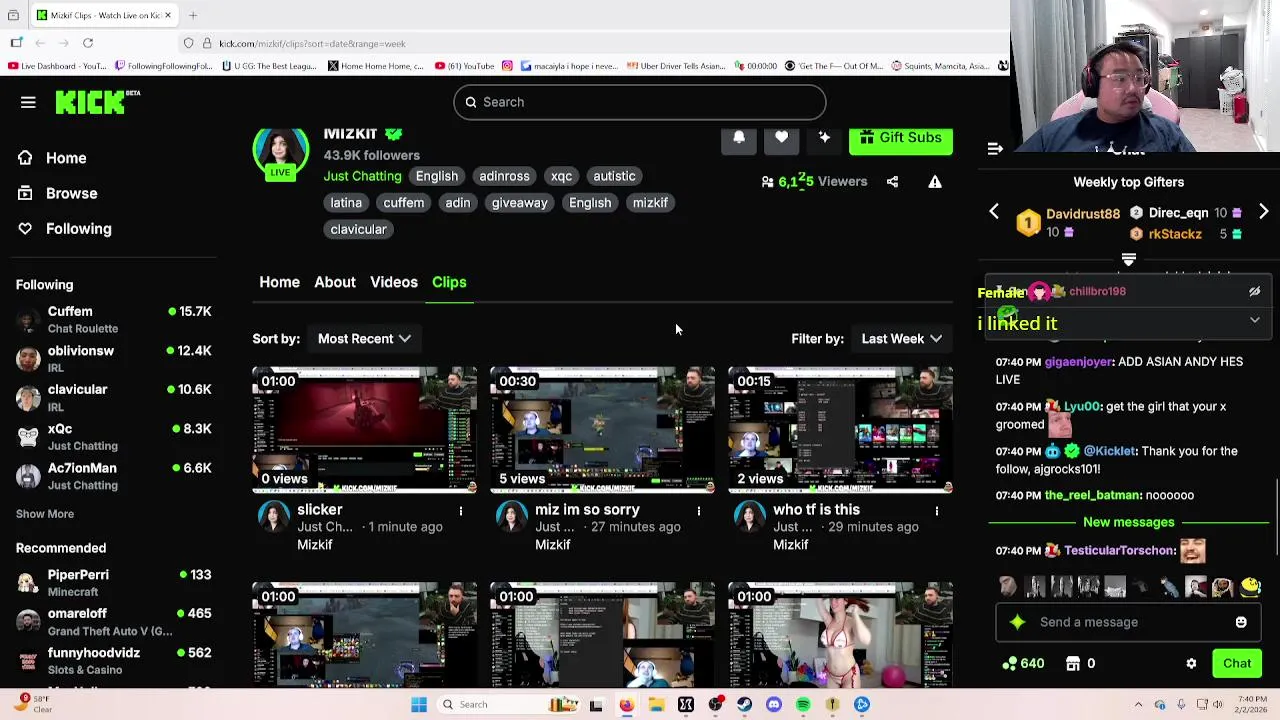The height and width of the screenshot is (720, 1280).
Task: Click Show More under Following
Action: 45,514
